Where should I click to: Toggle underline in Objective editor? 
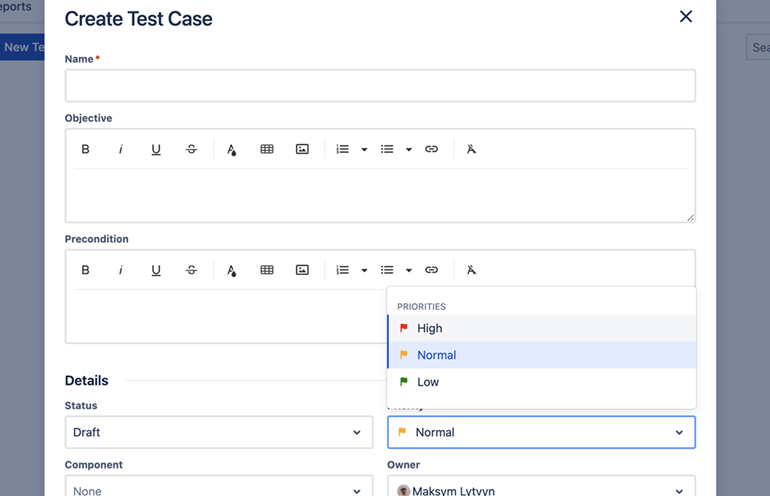tap(156, 149)
